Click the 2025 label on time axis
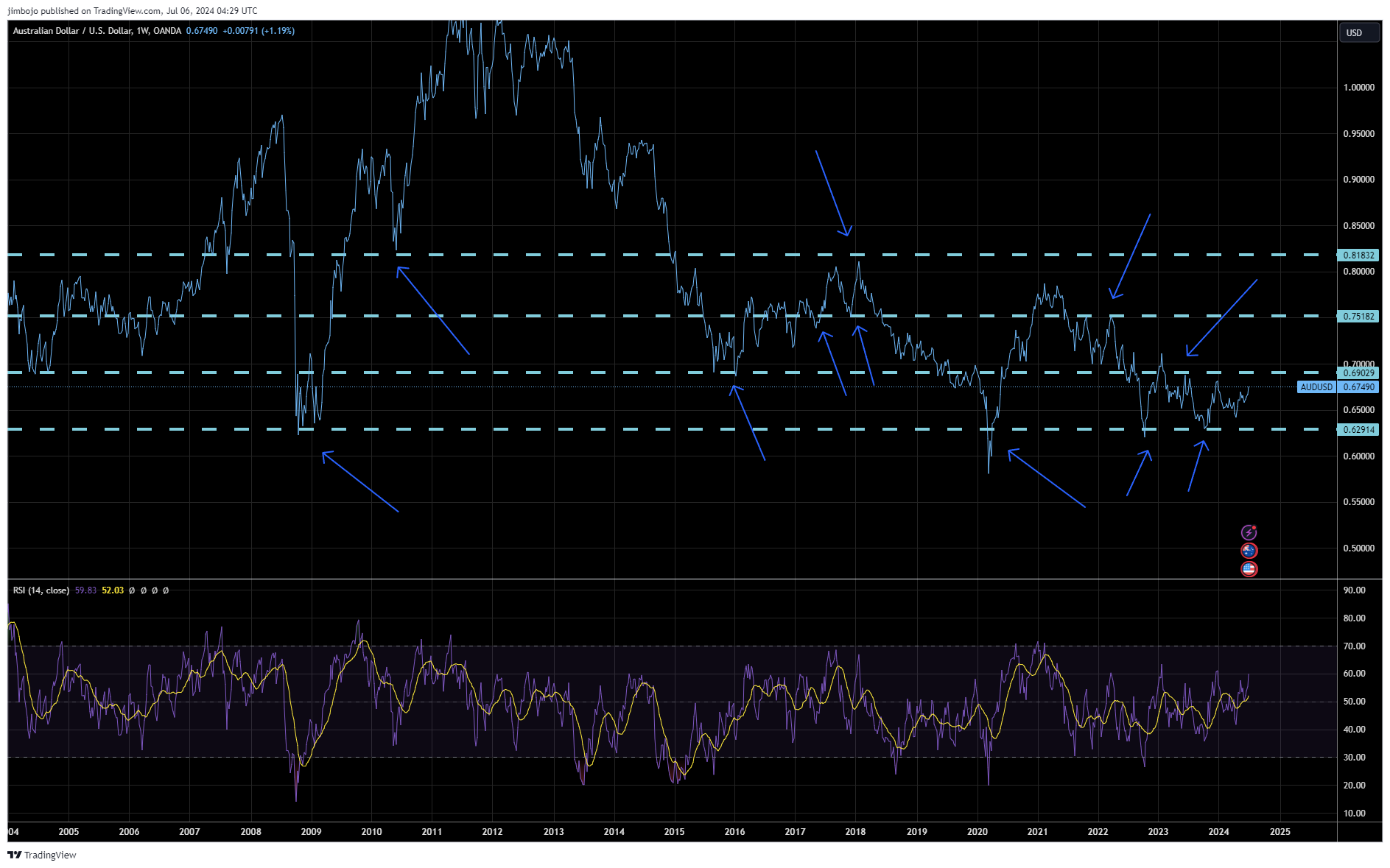This screenshot has height=868, width=1390. (1280, 832)
